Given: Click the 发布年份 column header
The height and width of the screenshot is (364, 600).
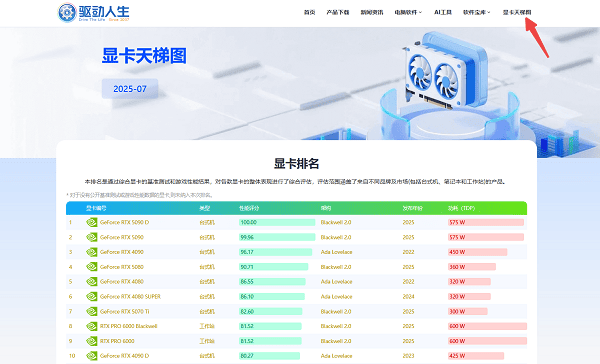Looking at the screenshot, I should tap(412, 208).
